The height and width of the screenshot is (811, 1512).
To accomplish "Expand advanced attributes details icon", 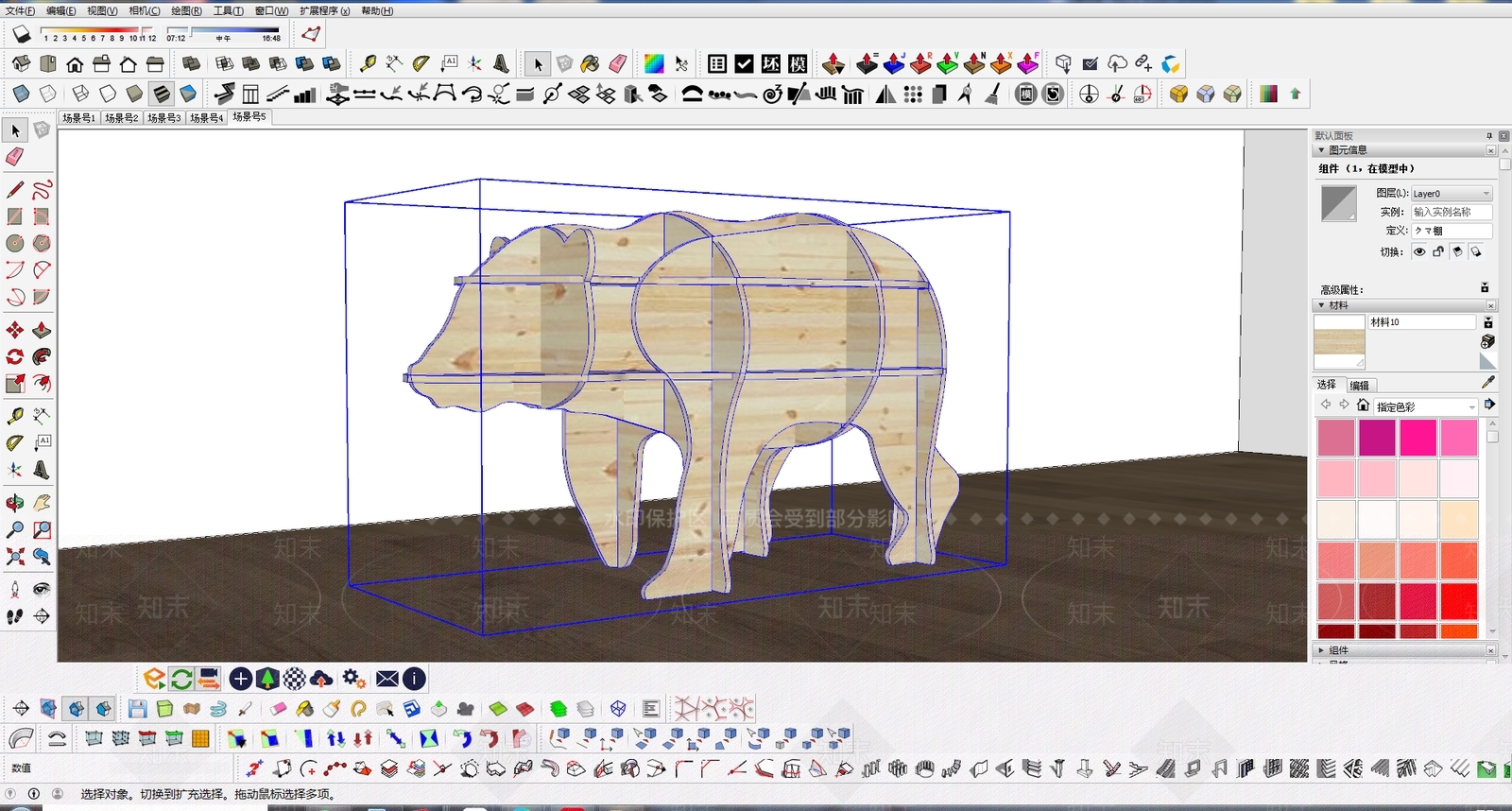I will (x=1485, y=287).
